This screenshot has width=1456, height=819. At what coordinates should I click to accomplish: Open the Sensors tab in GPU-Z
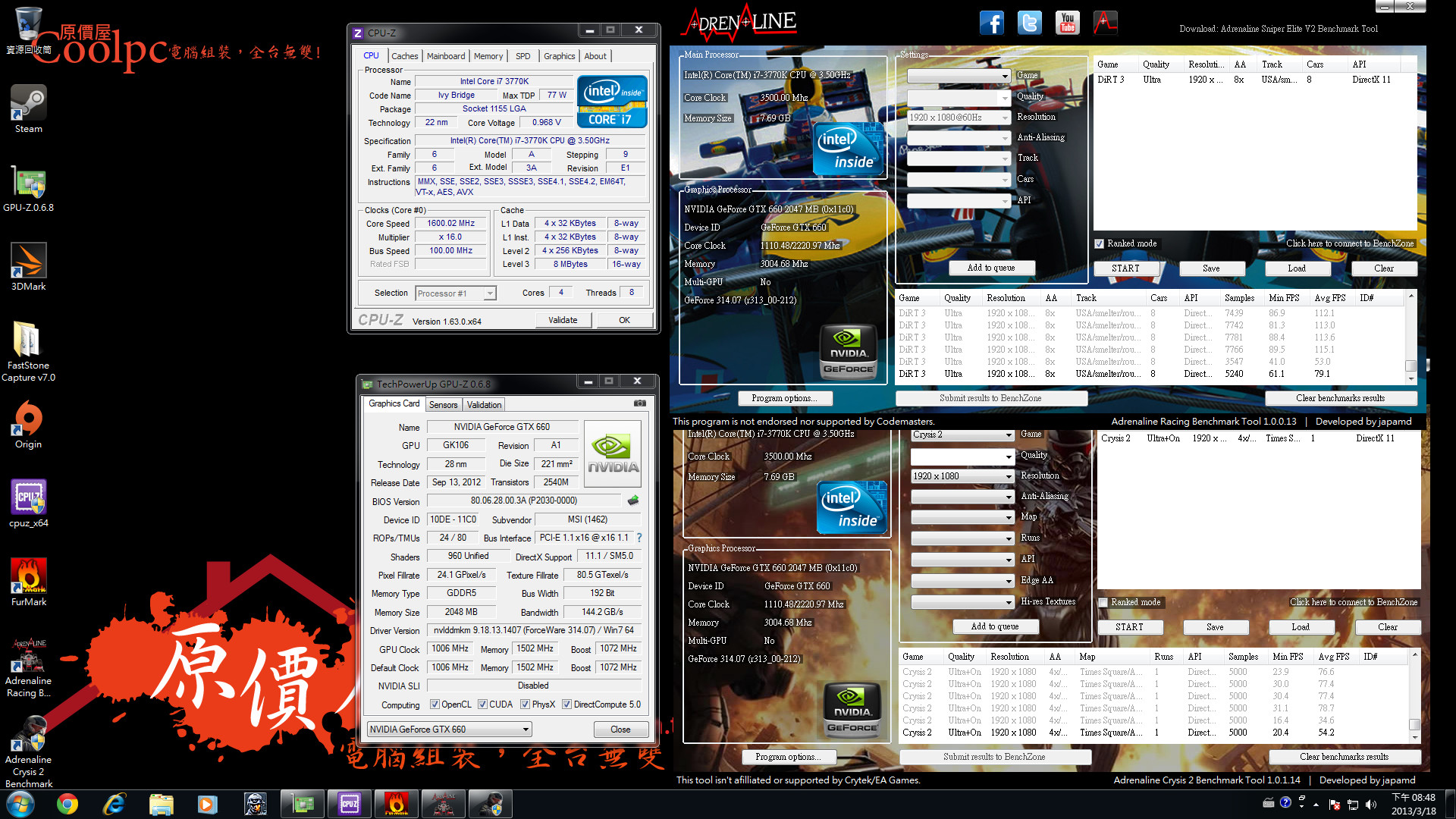(443, 405)
